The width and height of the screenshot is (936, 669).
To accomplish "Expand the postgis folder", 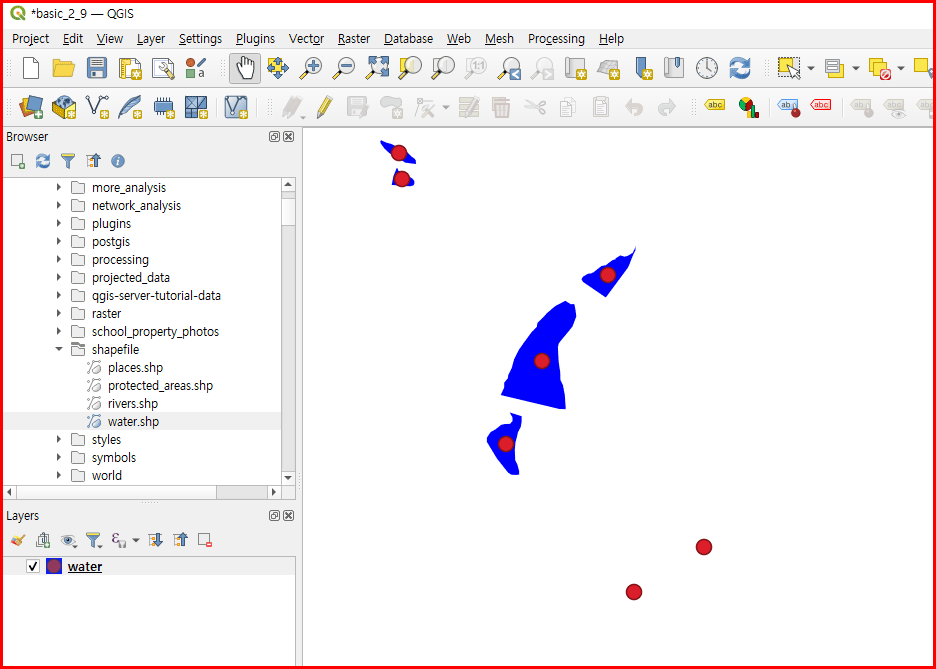I will 58,241.
